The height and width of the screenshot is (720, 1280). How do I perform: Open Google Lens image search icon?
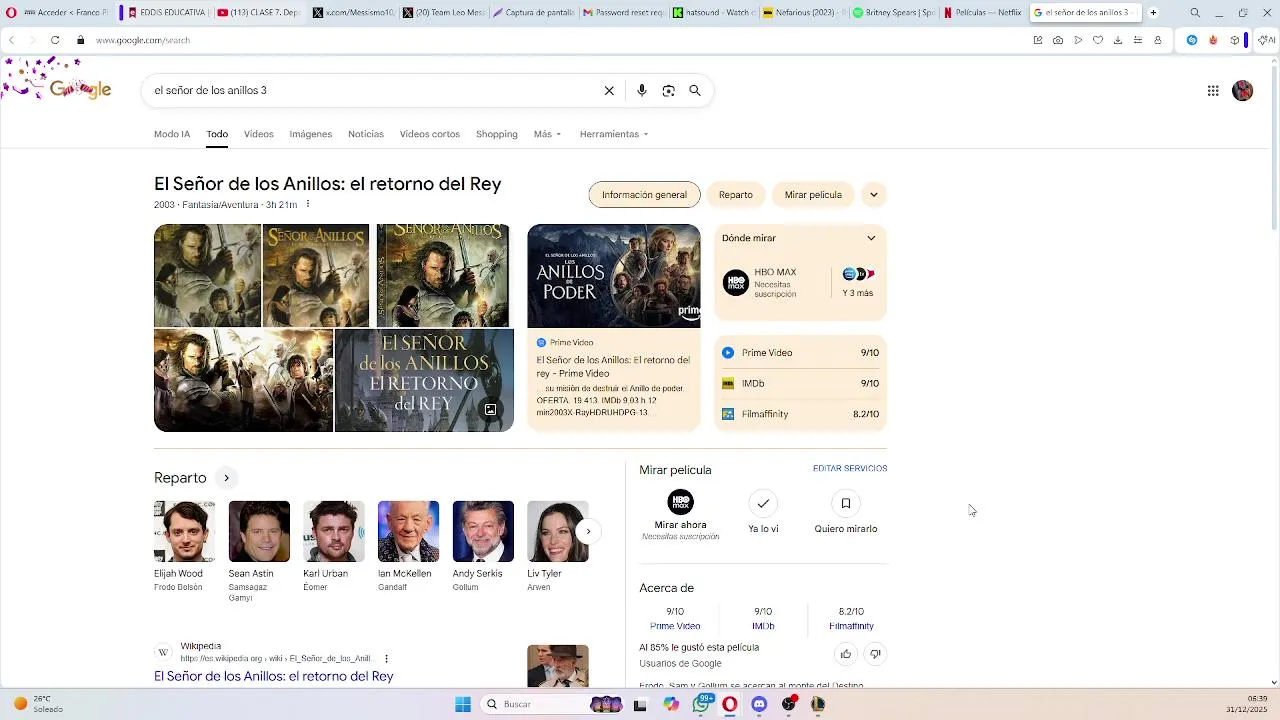[669, 90]
